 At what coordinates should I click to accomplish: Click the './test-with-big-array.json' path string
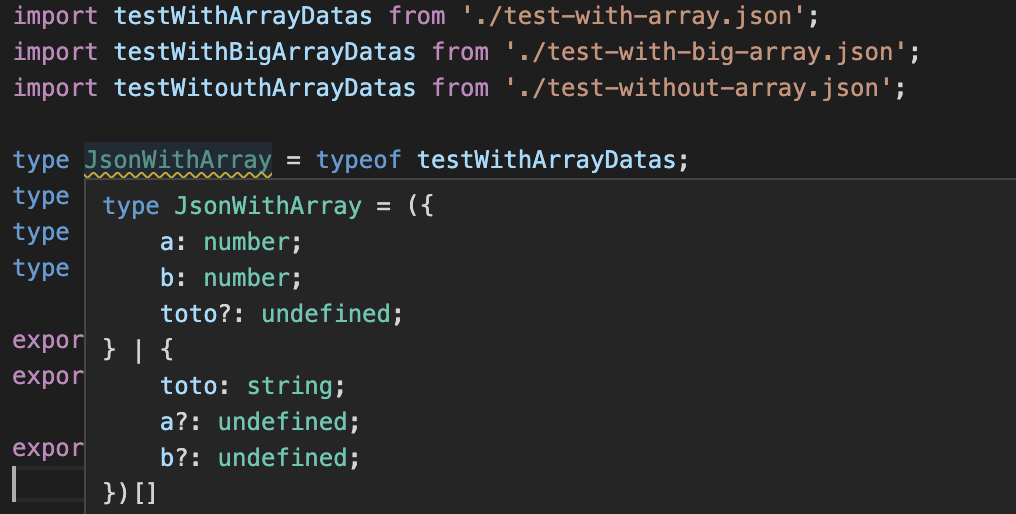pyautogui.click(x=705, y=52)
